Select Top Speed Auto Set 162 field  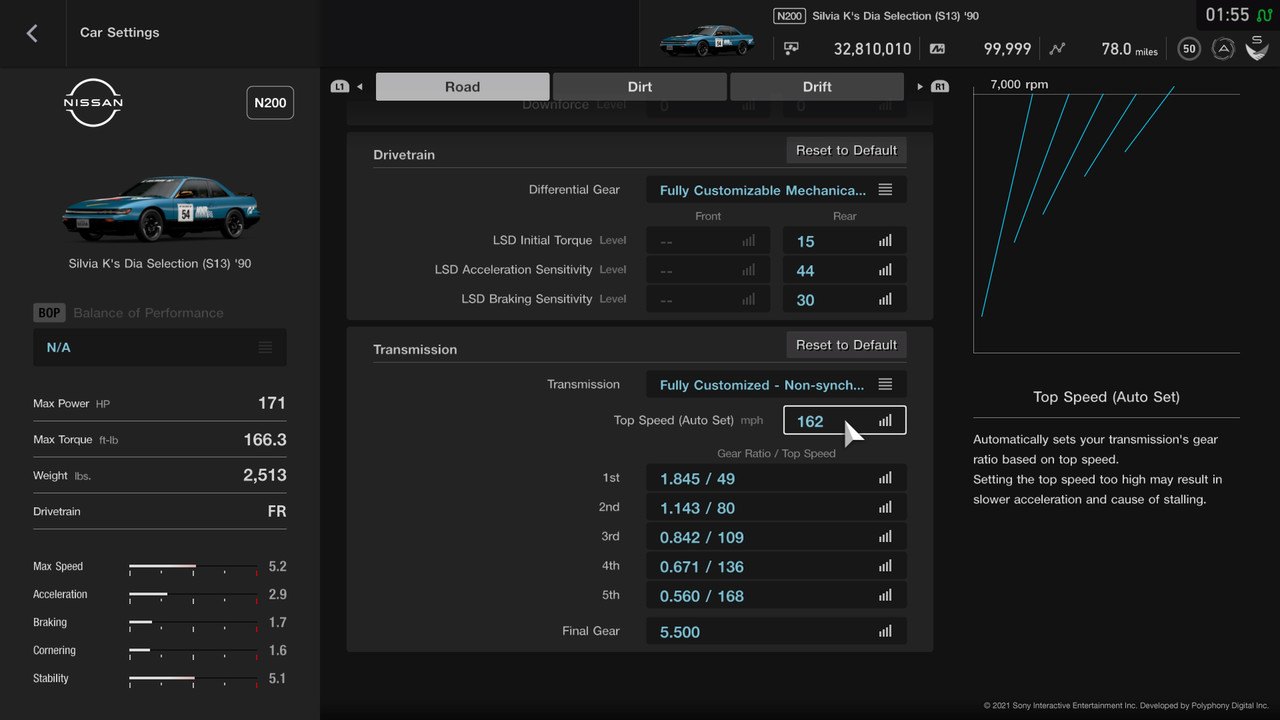point(845,420)
